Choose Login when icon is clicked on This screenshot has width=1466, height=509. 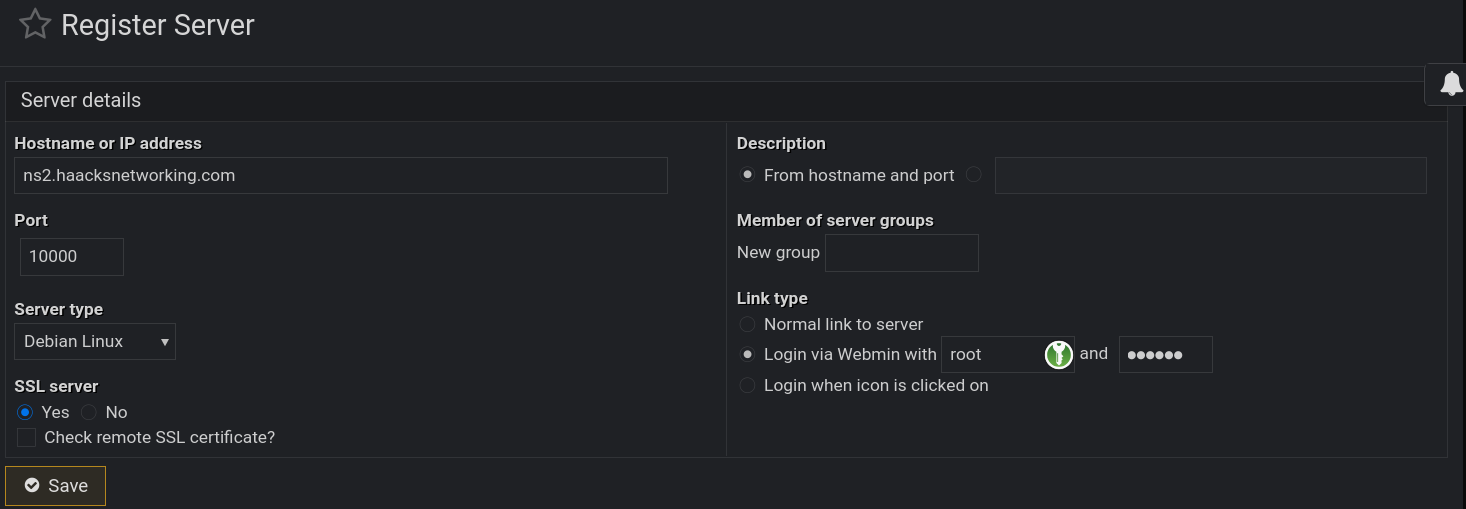747,385
